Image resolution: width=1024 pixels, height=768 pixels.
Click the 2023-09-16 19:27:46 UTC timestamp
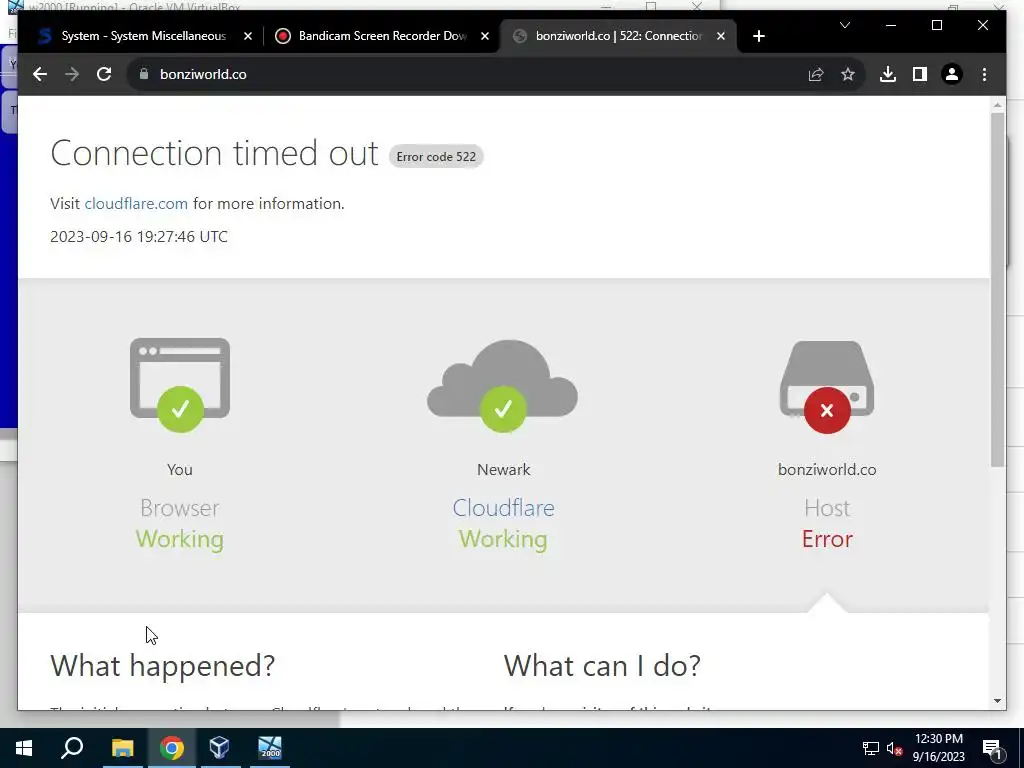coord(139,237)
